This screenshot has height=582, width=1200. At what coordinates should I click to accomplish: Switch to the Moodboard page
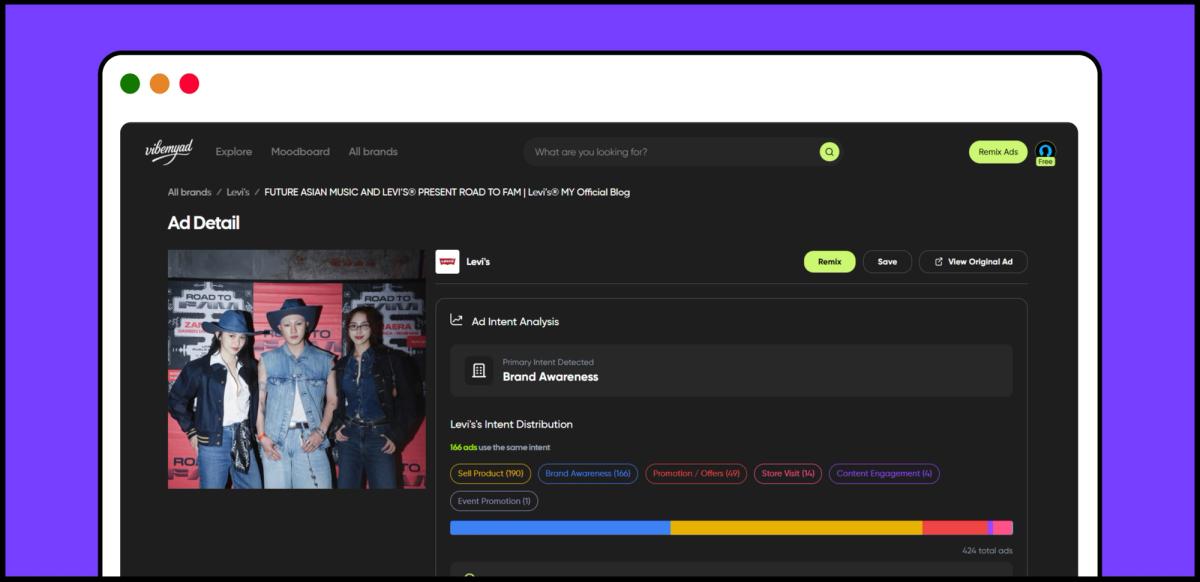pyautogui.click(x=300, y=151)
